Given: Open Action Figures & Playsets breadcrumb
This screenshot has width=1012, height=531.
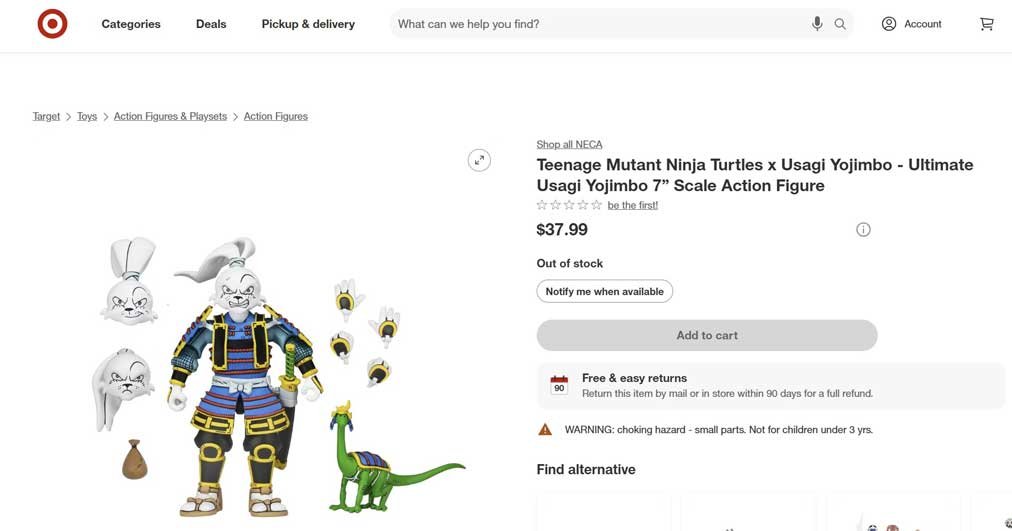Looking at the screenshot, I should point(170,116).
